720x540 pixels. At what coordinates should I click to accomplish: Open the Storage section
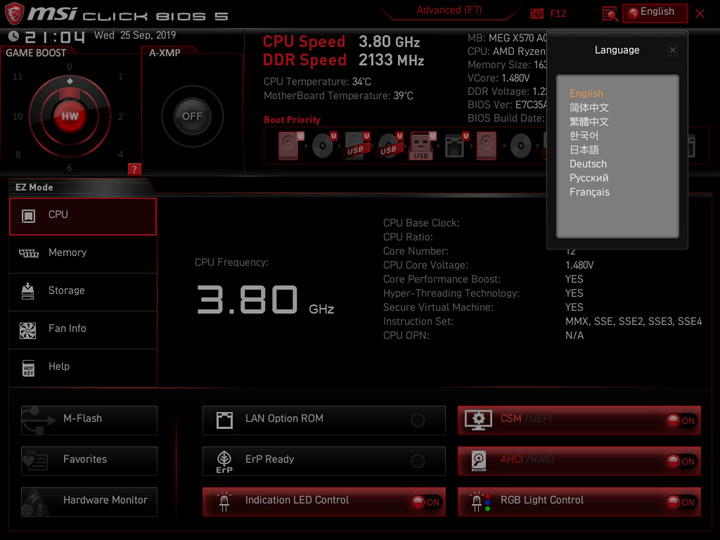(x=83, y=292)
